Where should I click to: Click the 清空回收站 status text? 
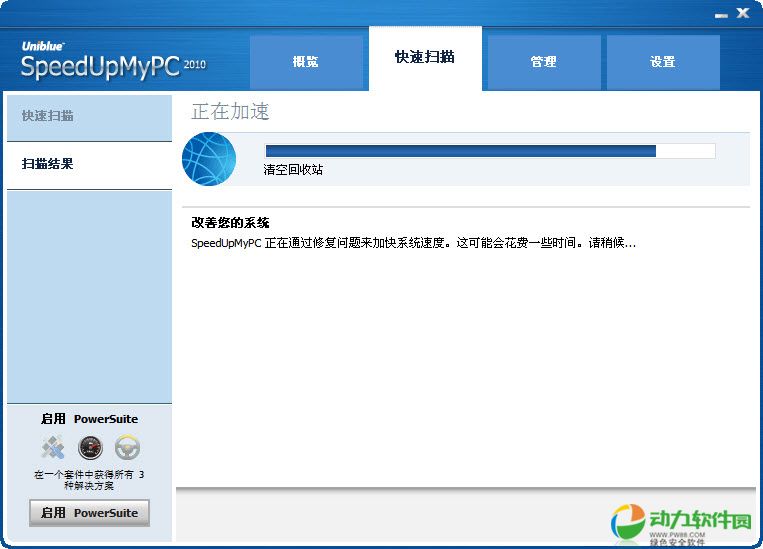[293, 170]
